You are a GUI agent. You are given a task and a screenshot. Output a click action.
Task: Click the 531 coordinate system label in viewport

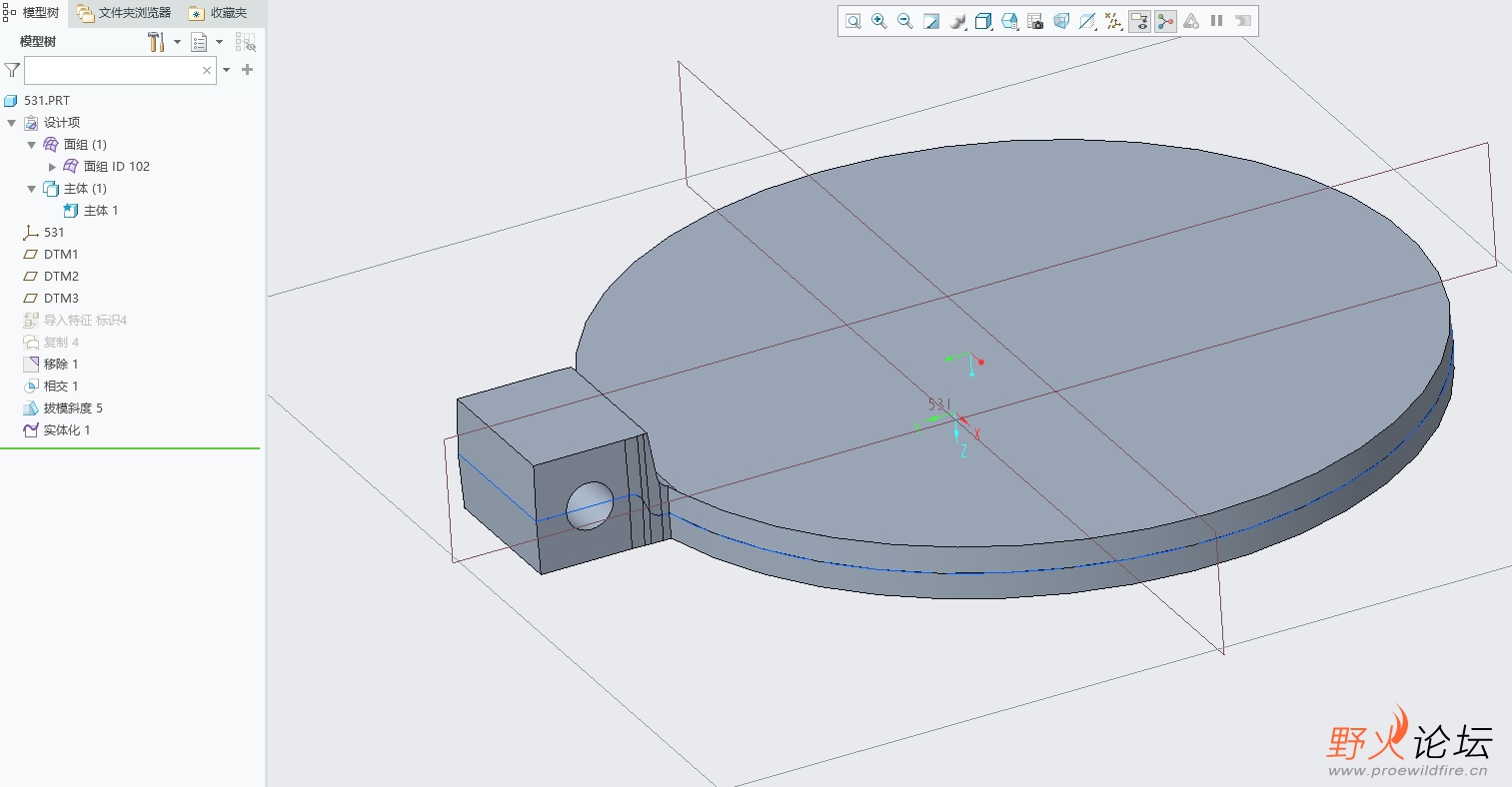pos(939,404)
